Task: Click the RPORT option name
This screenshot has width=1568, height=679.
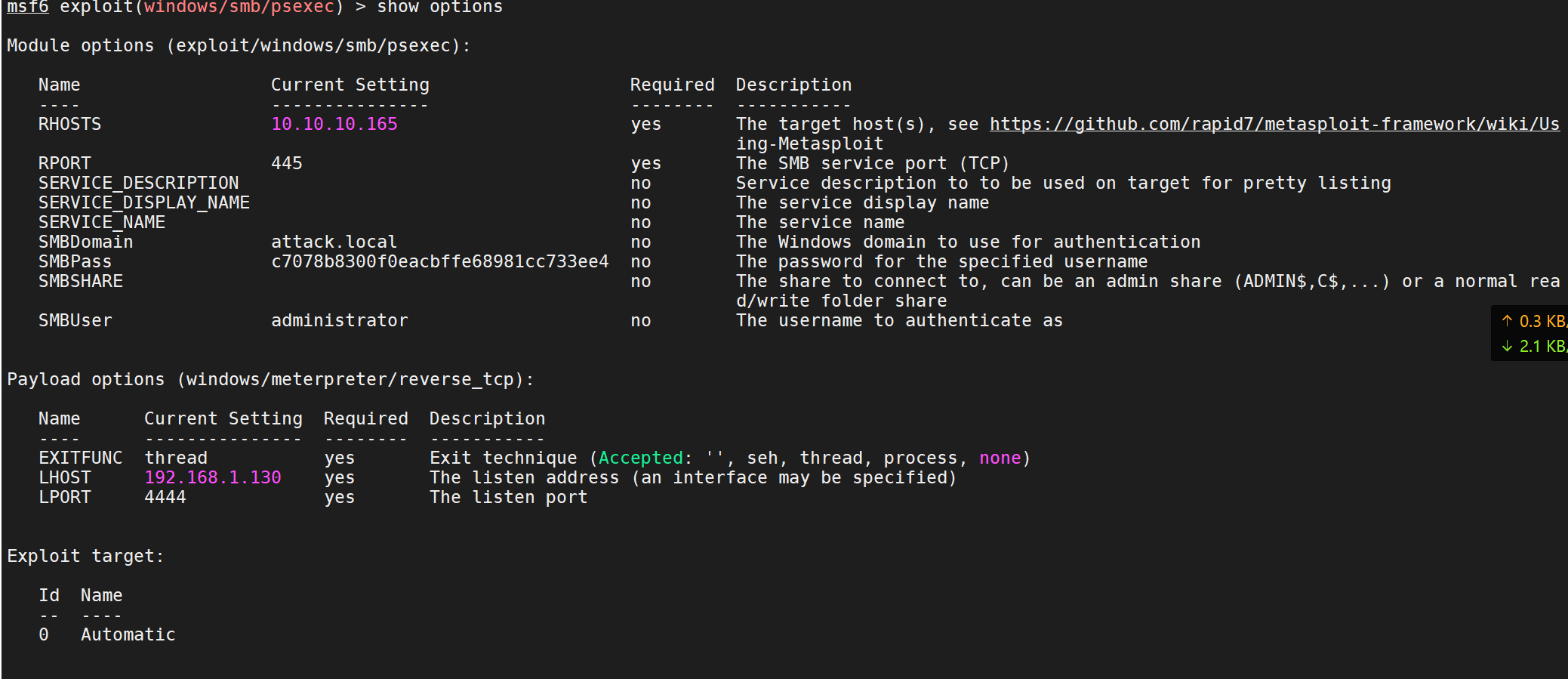Action: click(65, 163)
